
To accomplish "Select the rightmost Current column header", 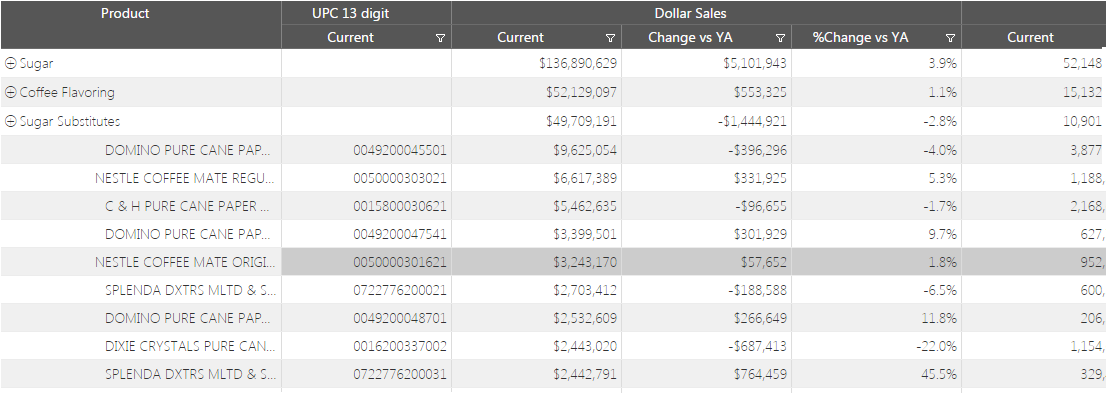I will pyautogui.click(x=1031, y=37).
